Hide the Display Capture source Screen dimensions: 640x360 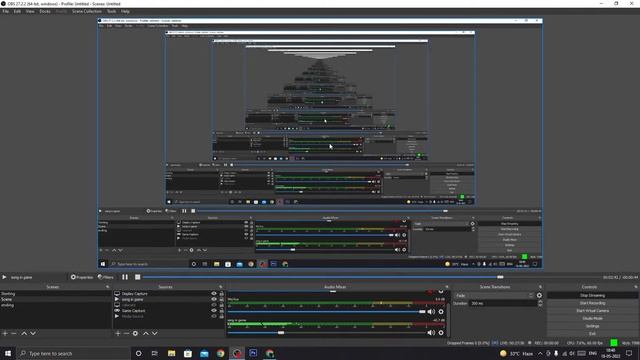coord(214,293)
